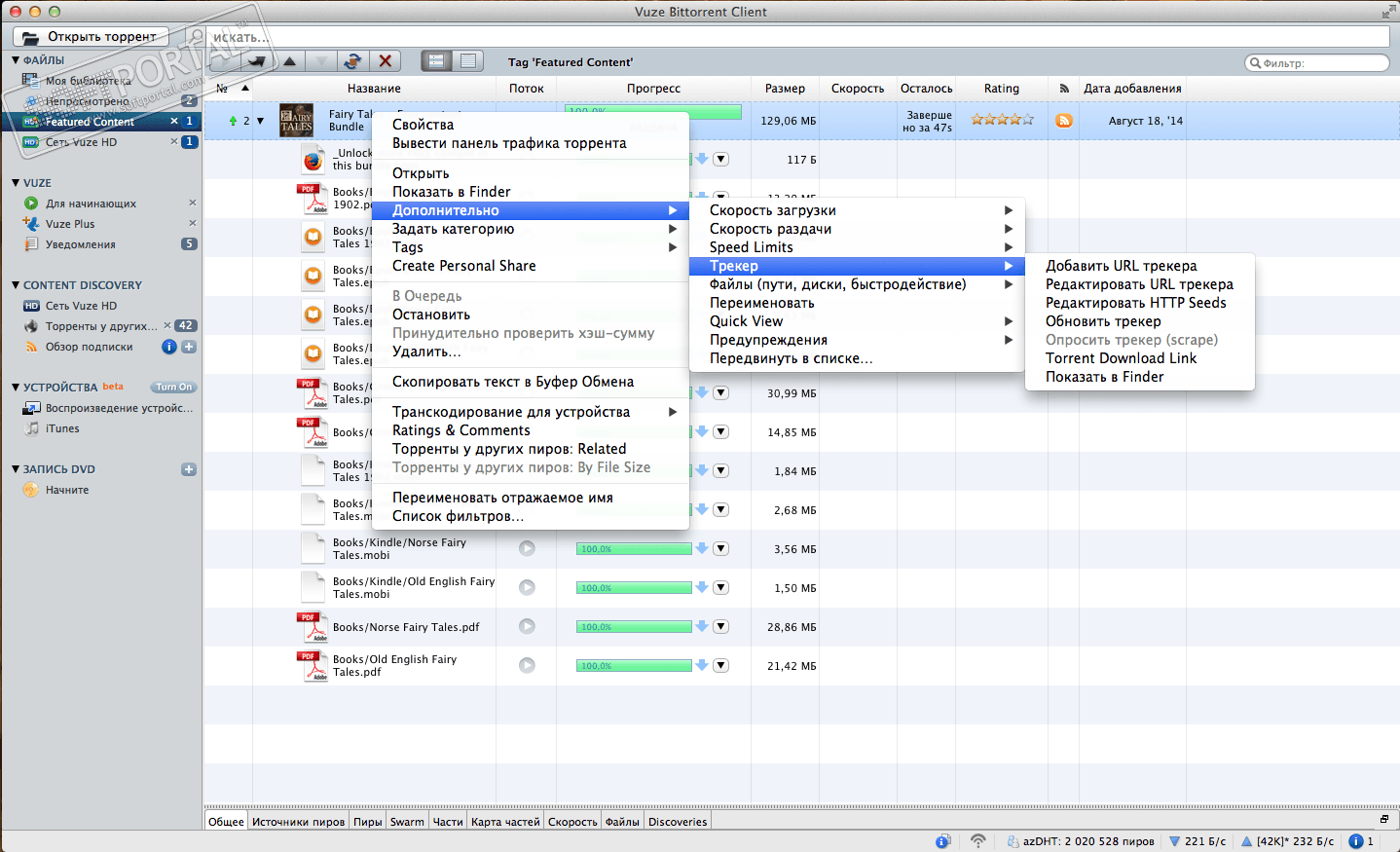This screenshot has width=1400, height=852.
Task: Open priority dropdown for the 3,56 МБ file
Action: tap(720, 549)
